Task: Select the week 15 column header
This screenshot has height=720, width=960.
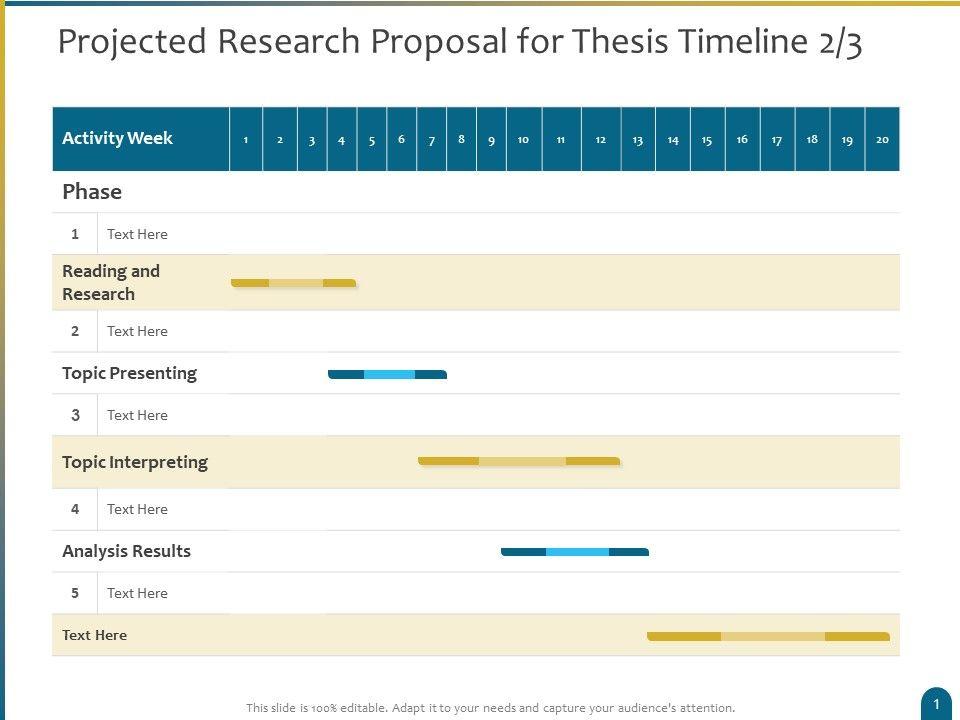Action: coord(707,139)
